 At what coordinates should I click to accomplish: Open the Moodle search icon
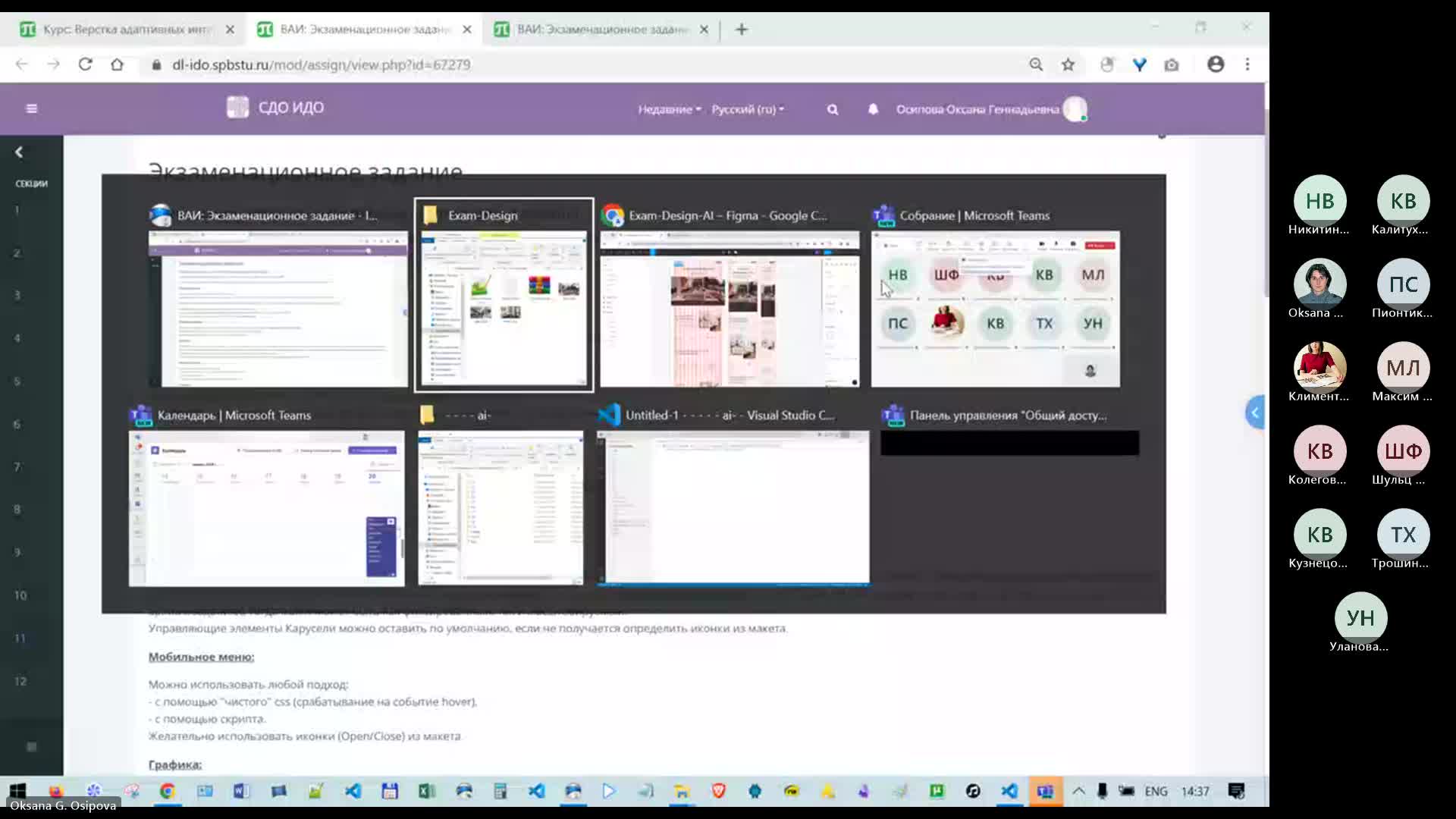(833, 109)
